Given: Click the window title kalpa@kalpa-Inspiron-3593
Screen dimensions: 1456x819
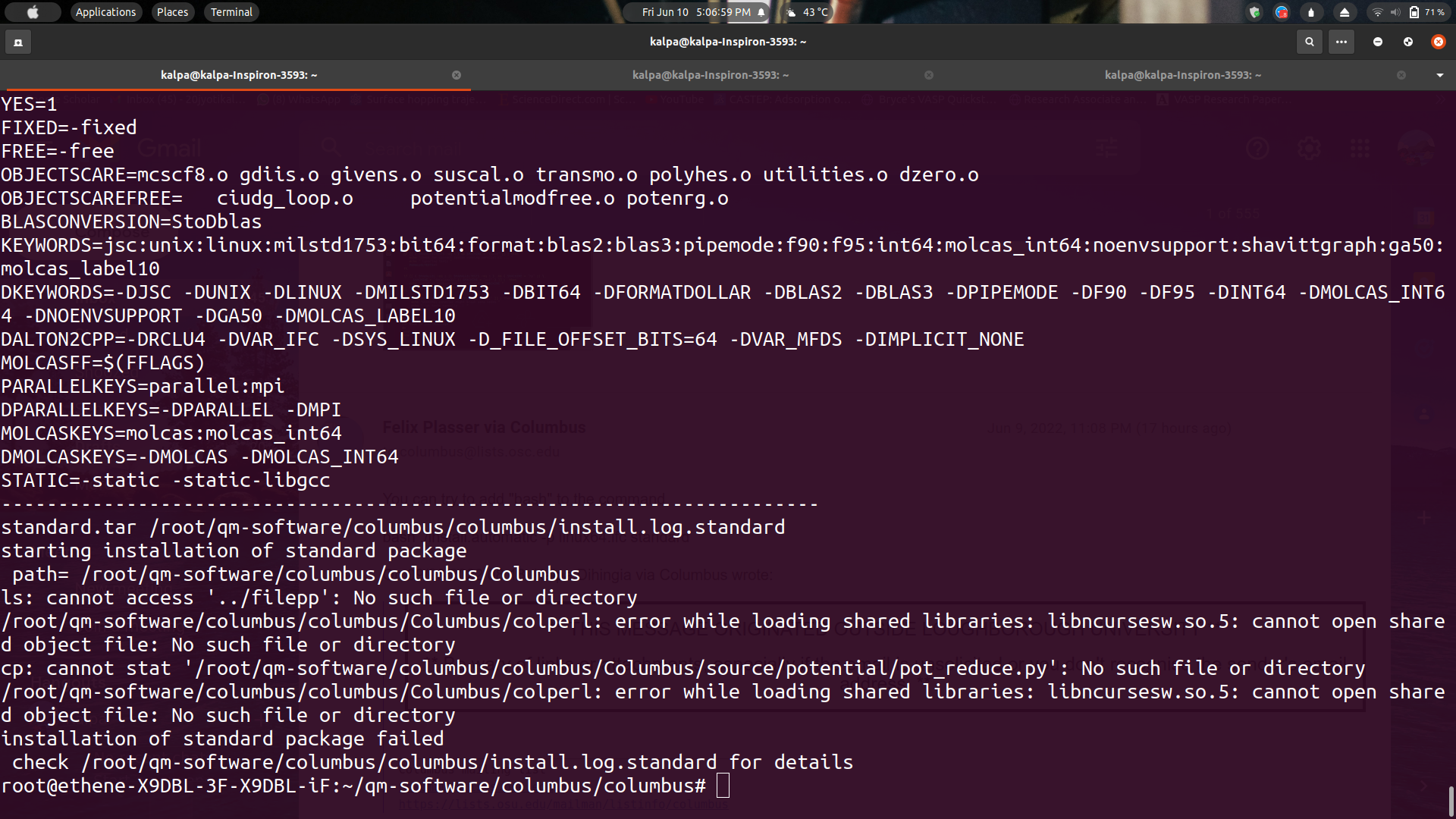Looking at the screenshot, I should pyautogui.click(x=728, y=42).
